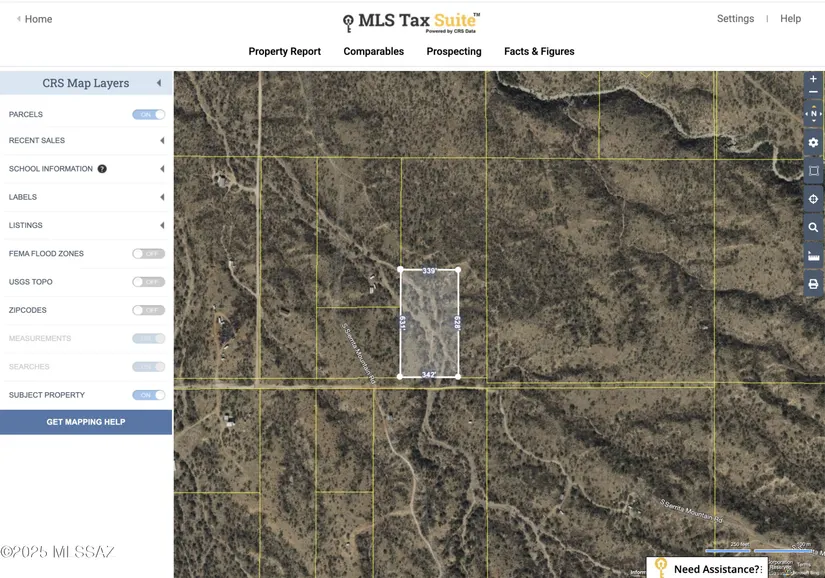
Task: Select the area selection square tool
Action: 813,171
